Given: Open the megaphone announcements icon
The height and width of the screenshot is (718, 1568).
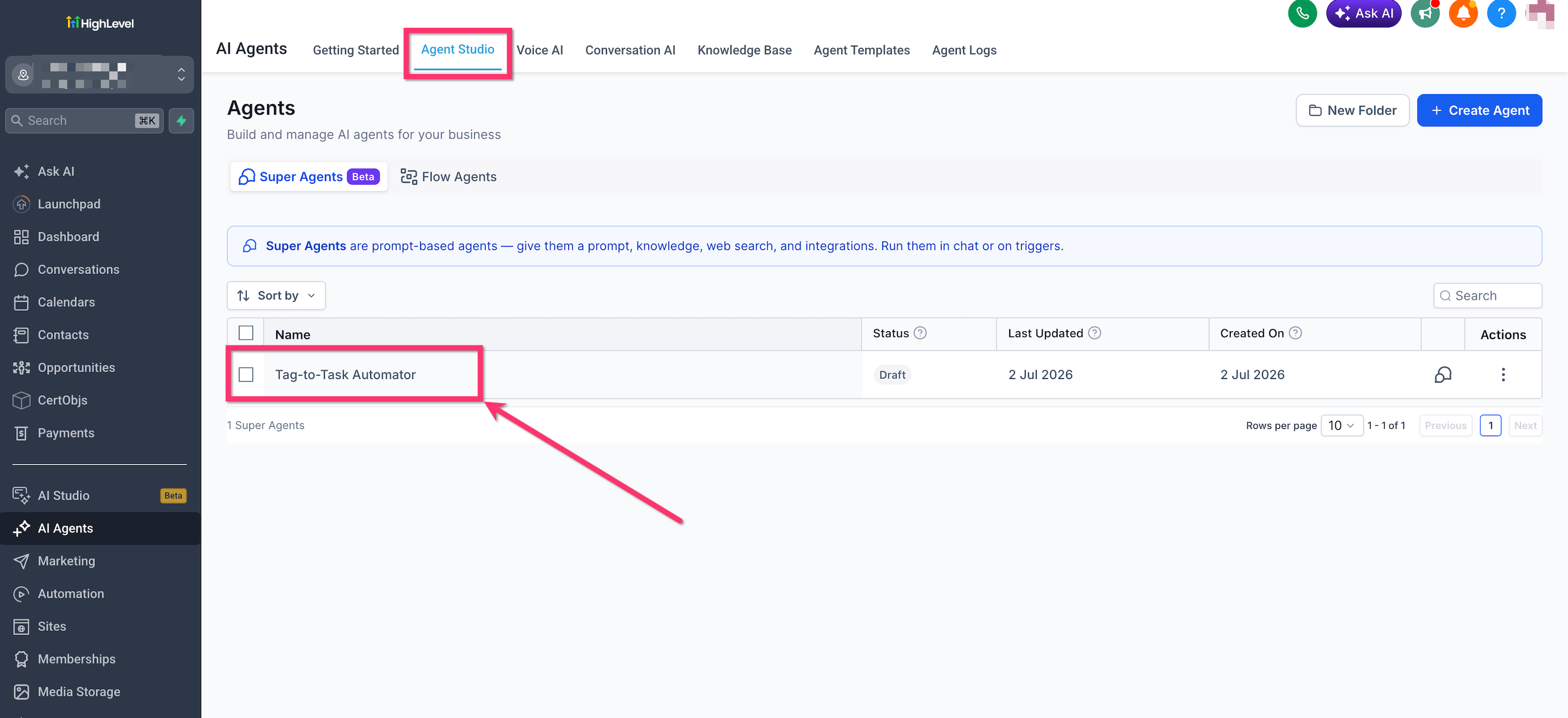Looking at the screenshot, I should [x=1425, y=14].
